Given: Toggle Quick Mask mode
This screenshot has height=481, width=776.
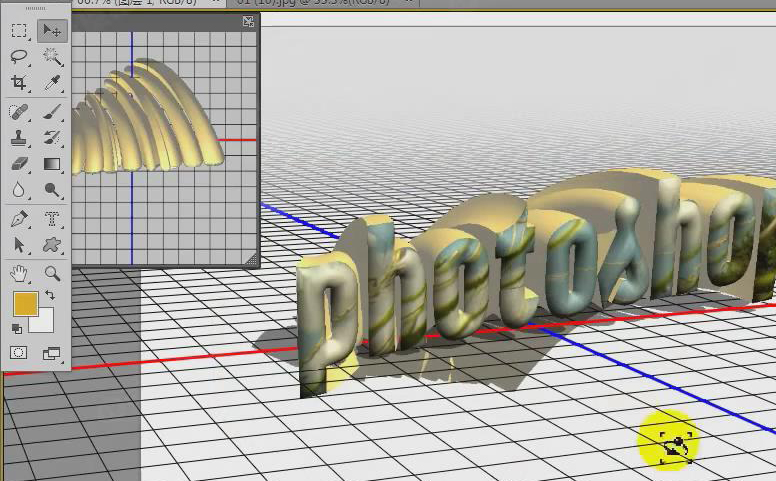Looking at the screenshot, I should (x=19, y=352).
